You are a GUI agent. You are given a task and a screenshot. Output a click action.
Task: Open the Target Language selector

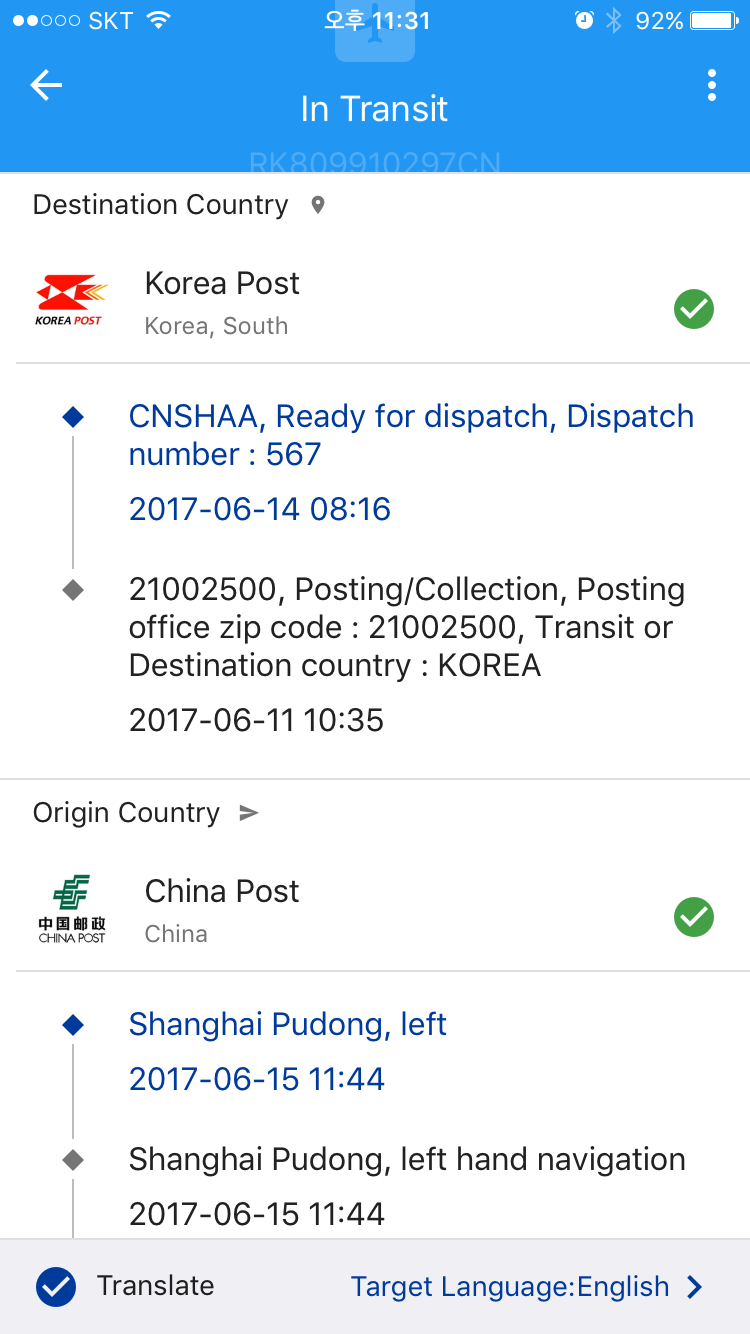coord(510,1287)
